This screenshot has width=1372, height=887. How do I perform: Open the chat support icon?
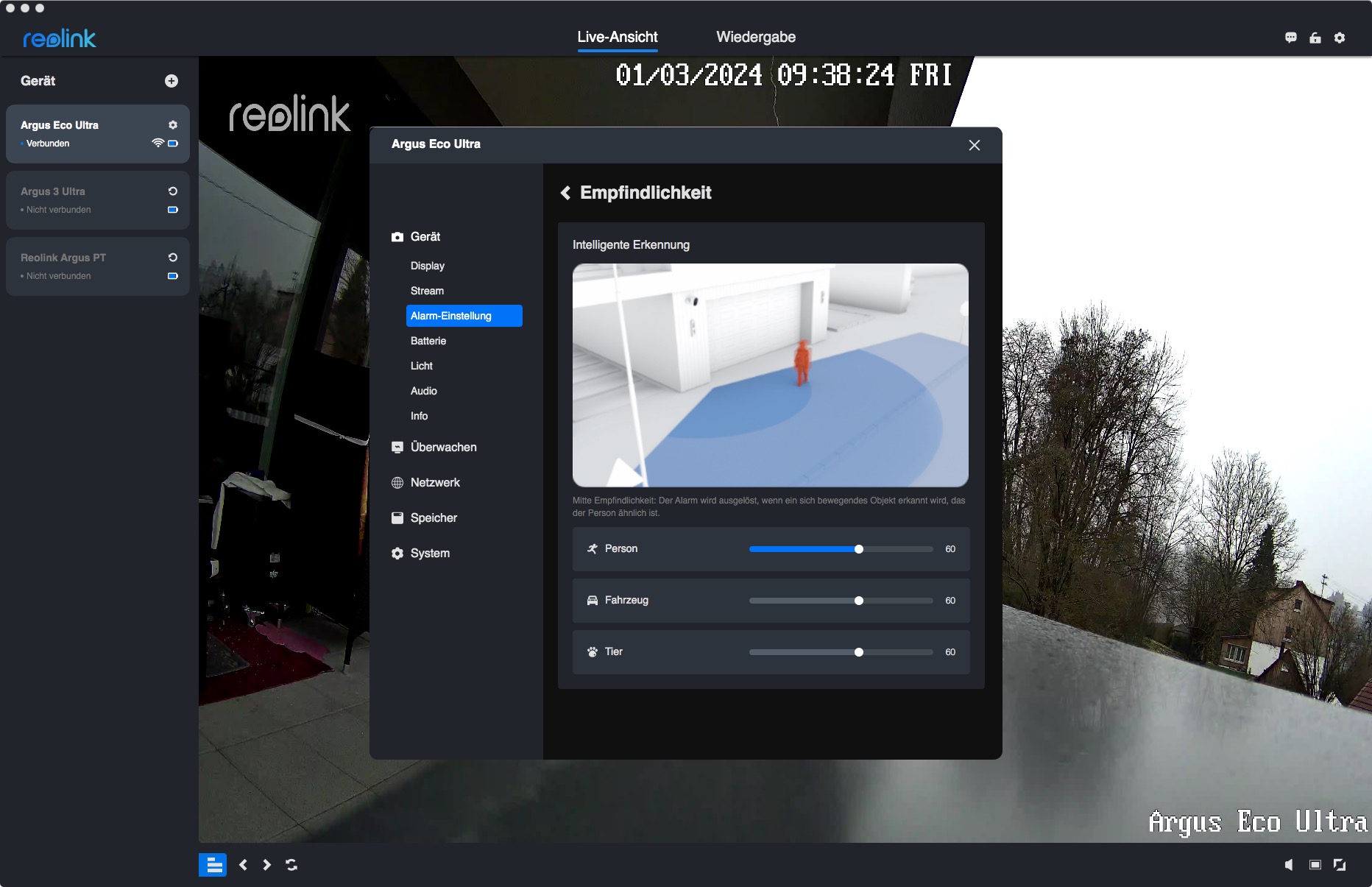(x=1290, y=38)
